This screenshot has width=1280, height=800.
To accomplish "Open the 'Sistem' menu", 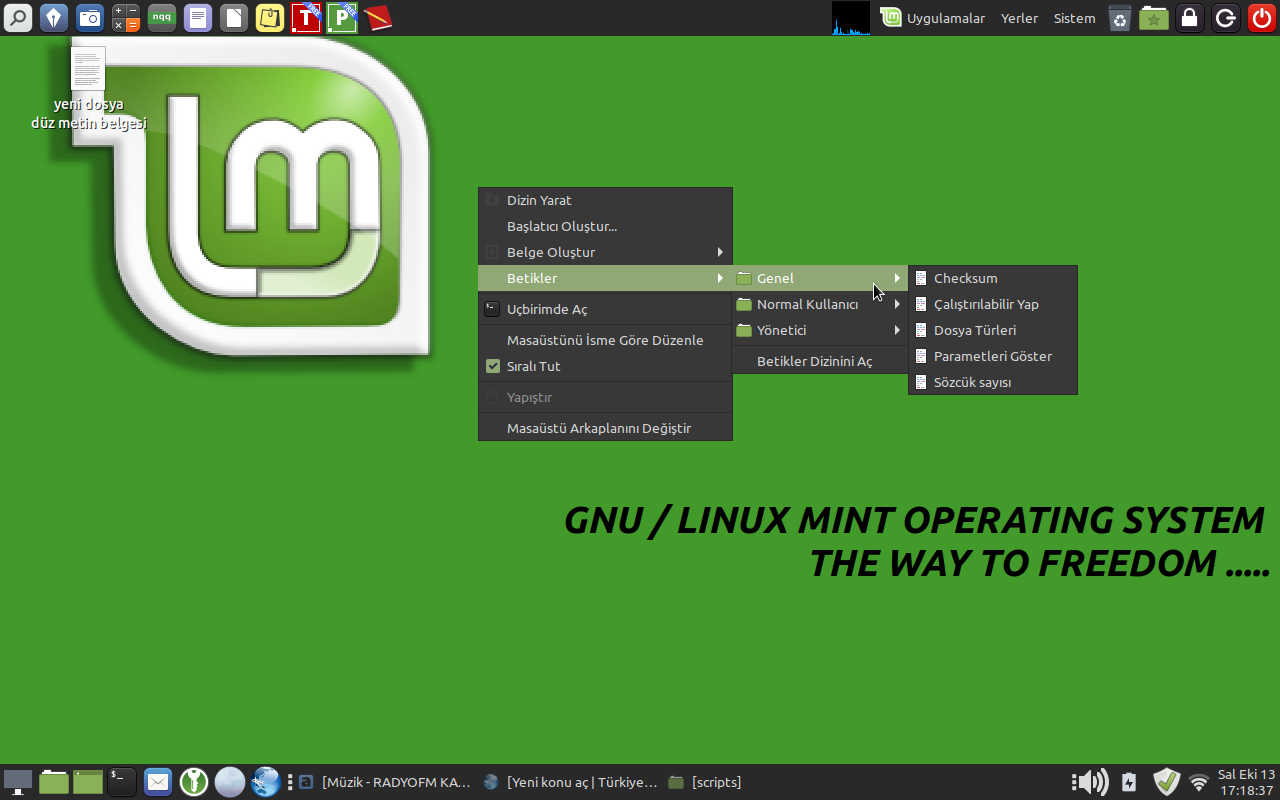I will (1074, 18).
